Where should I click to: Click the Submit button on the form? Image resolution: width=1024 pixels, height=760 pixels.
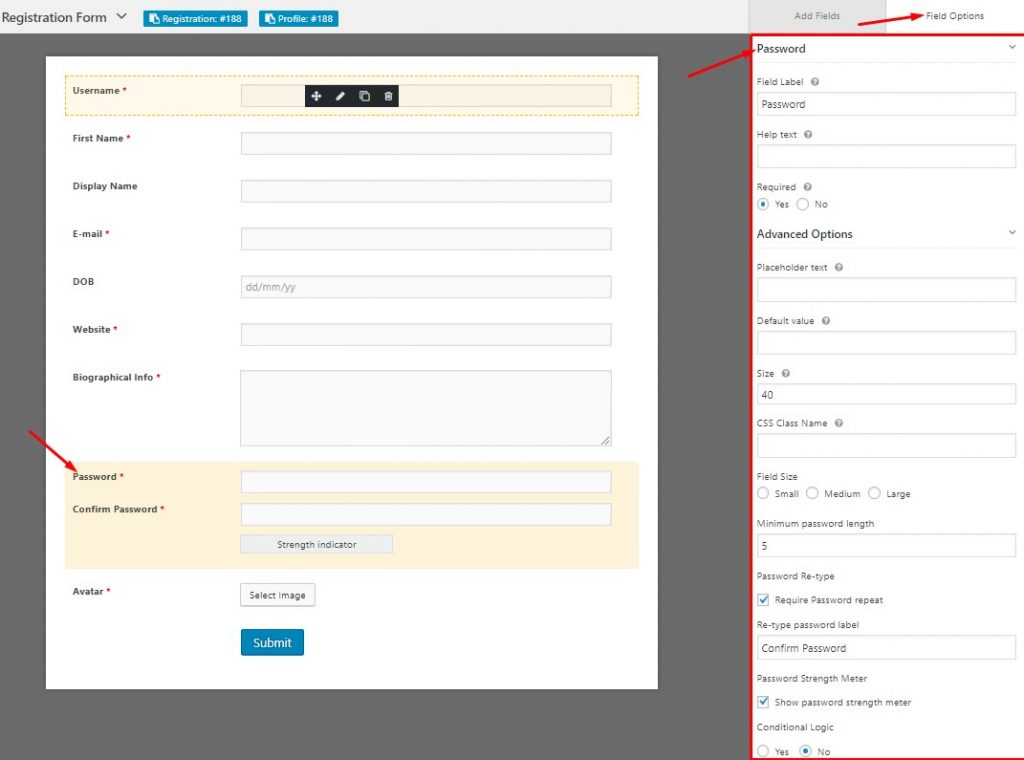pyautogui.click(x=272, y=643)
